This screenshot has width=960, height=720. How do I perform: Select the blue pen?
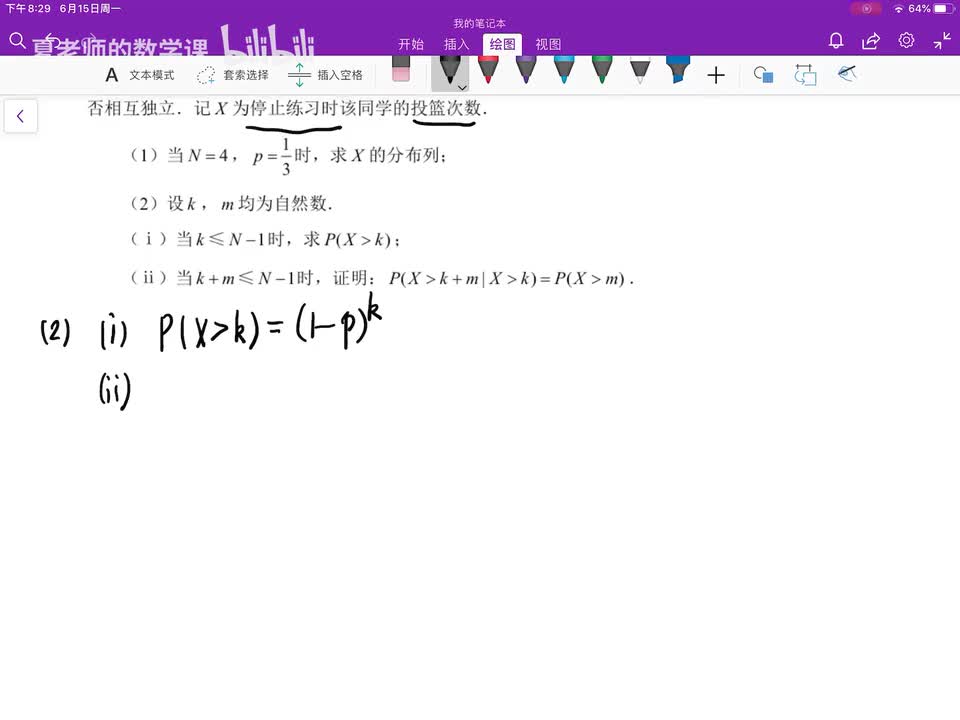click(x=564, y=69)
